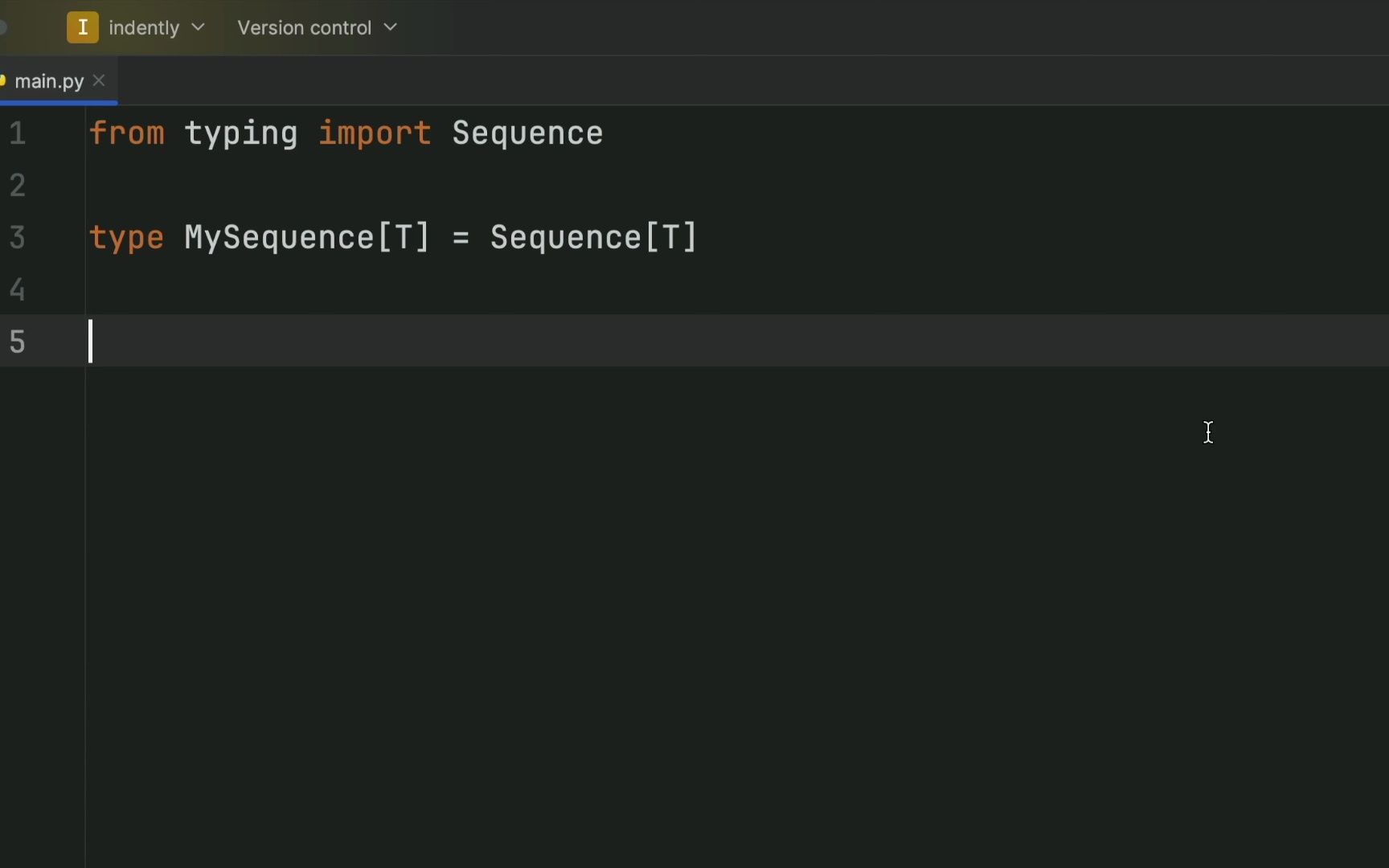Click line number 3 in gutter

[x=18, y=238]
